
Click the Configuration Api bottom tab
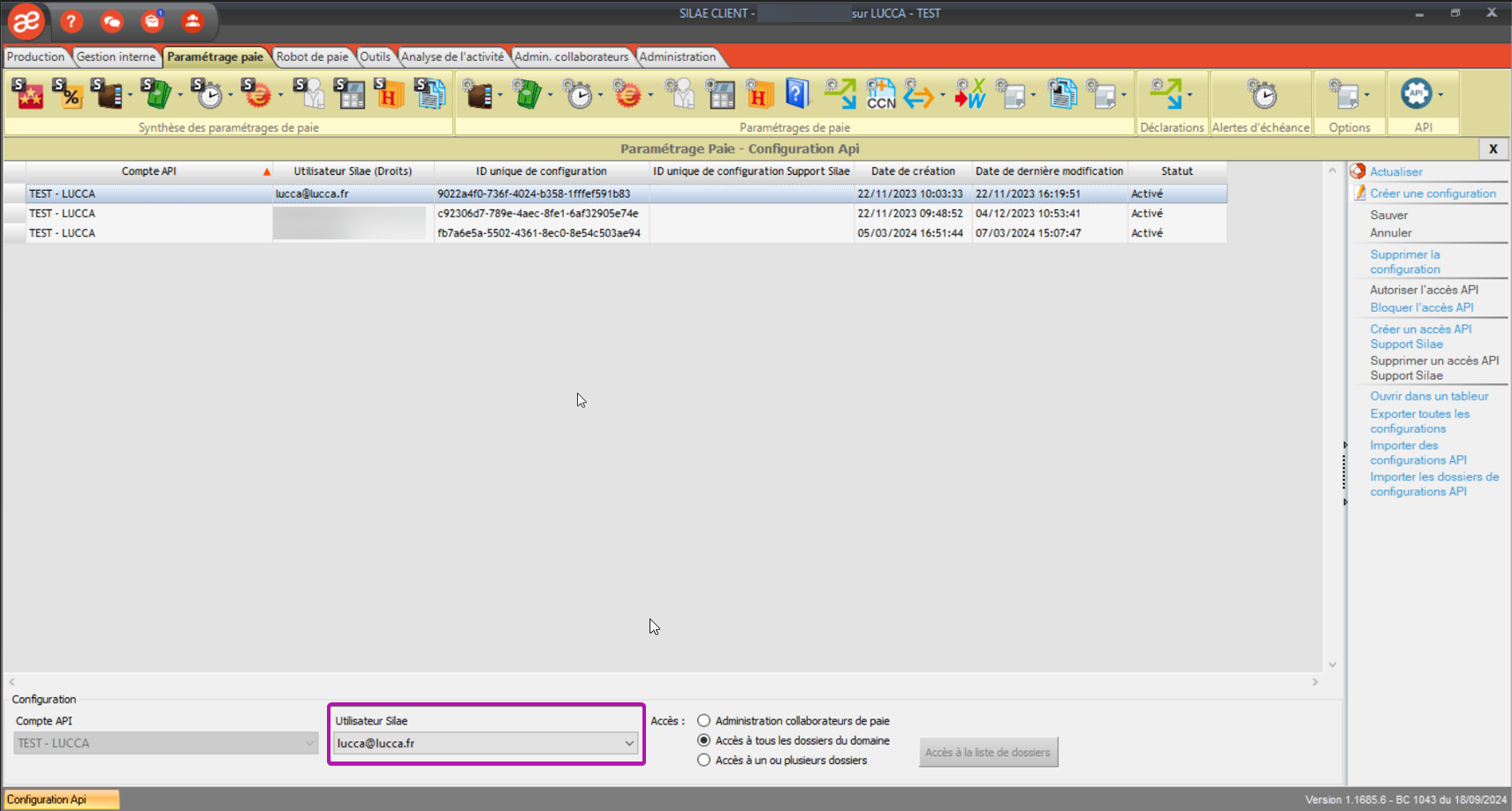pyautogui.click(x=61, y=800)
